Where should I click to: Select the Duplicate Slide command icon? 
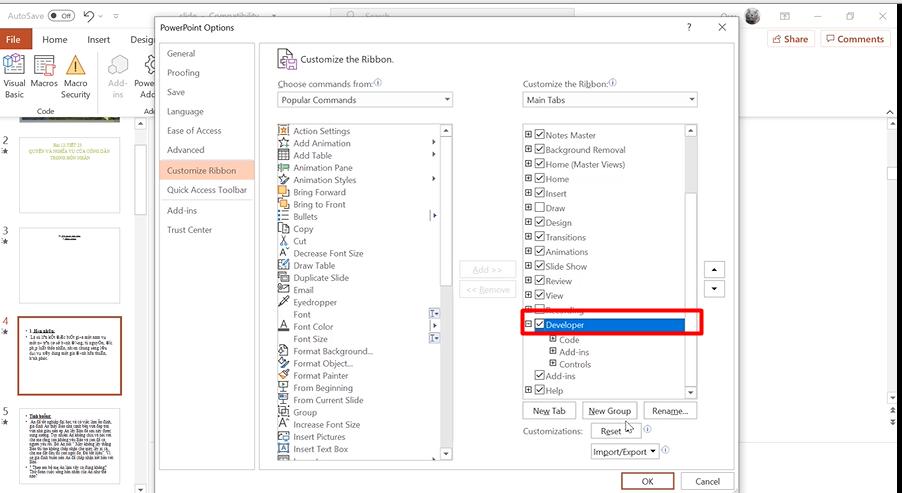(x=283, y=277)
